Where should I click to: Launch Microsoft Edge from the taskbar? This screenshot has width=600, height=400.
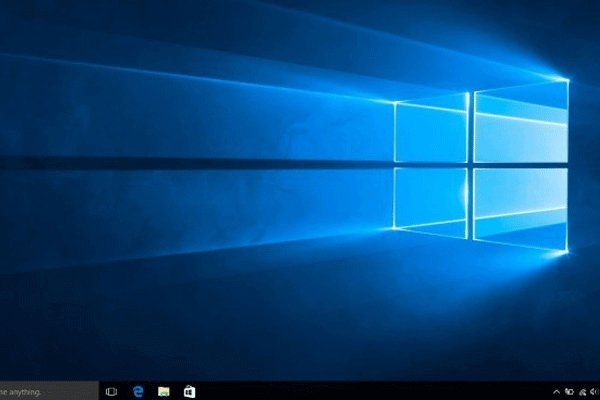click(x=139, y=391)
